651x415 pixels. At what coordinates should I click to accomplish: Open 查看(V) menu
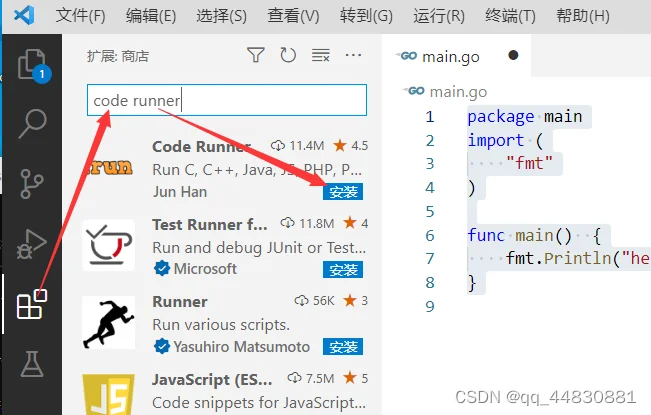pos(293,16)
